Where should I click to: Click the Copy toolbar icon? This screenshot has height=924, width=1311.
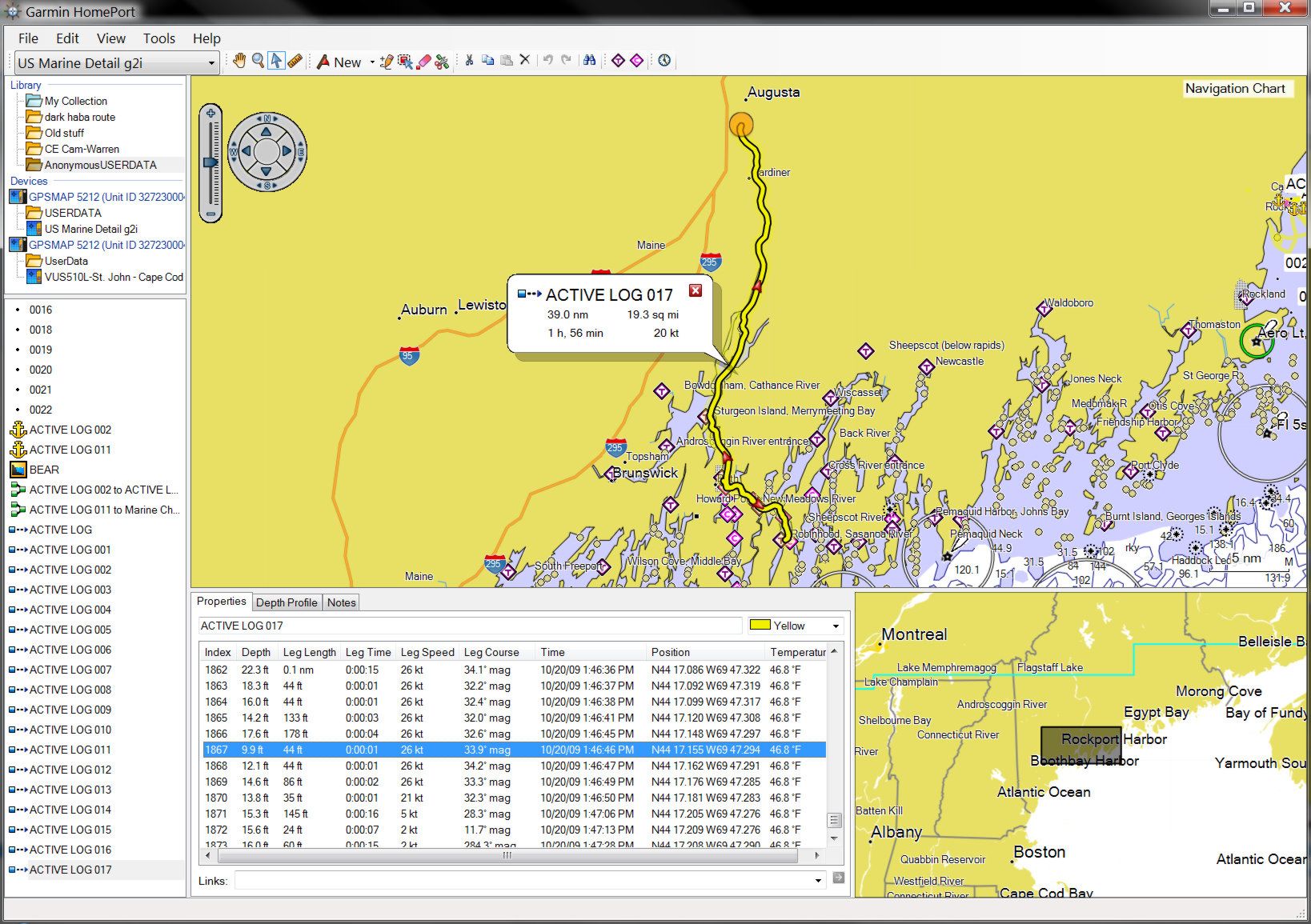pos(487,60)
